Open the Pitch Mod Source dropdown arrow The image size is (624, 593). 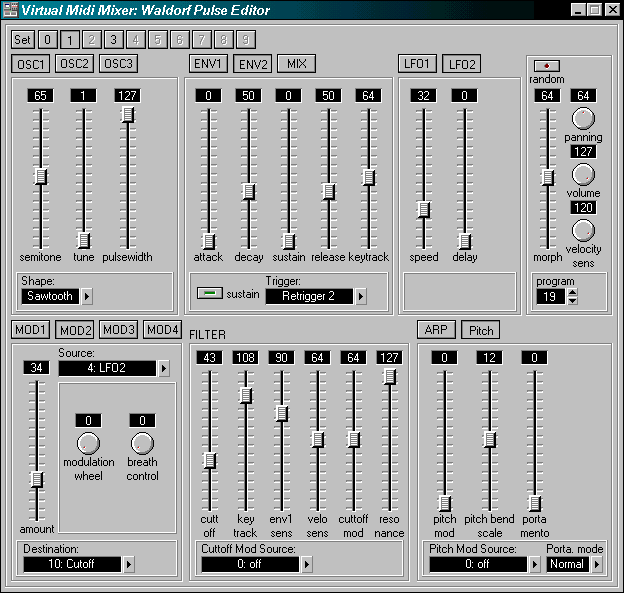tap(534, 564)
